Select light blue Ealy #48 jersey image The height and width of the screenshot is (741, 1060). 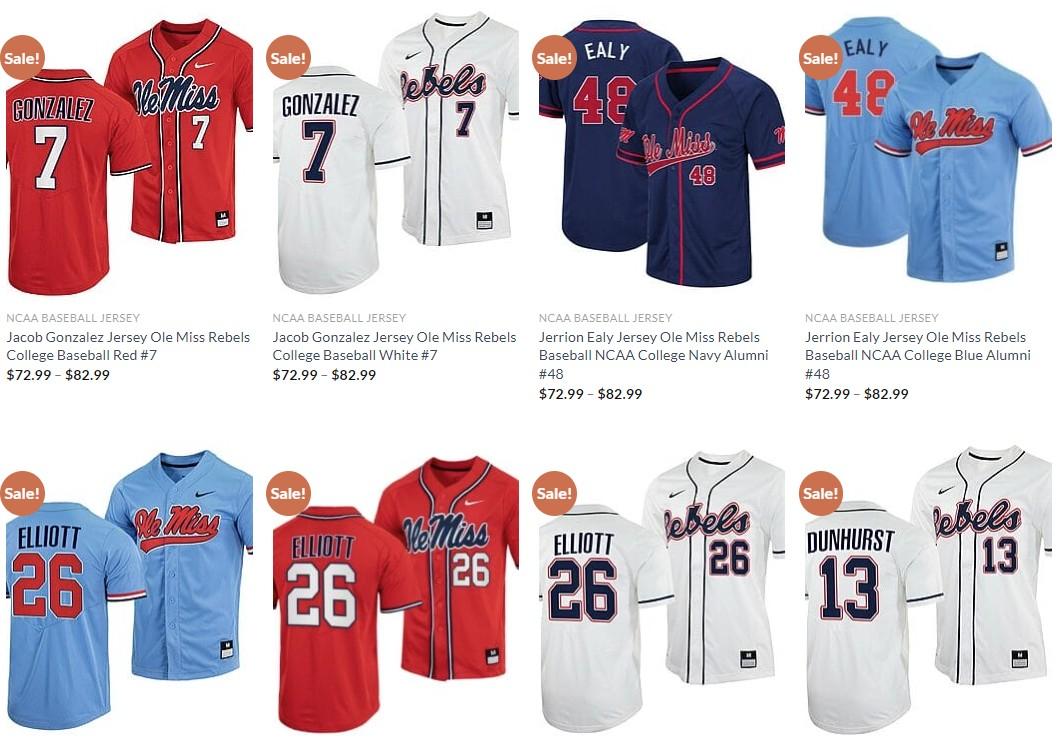coord(928,149)
